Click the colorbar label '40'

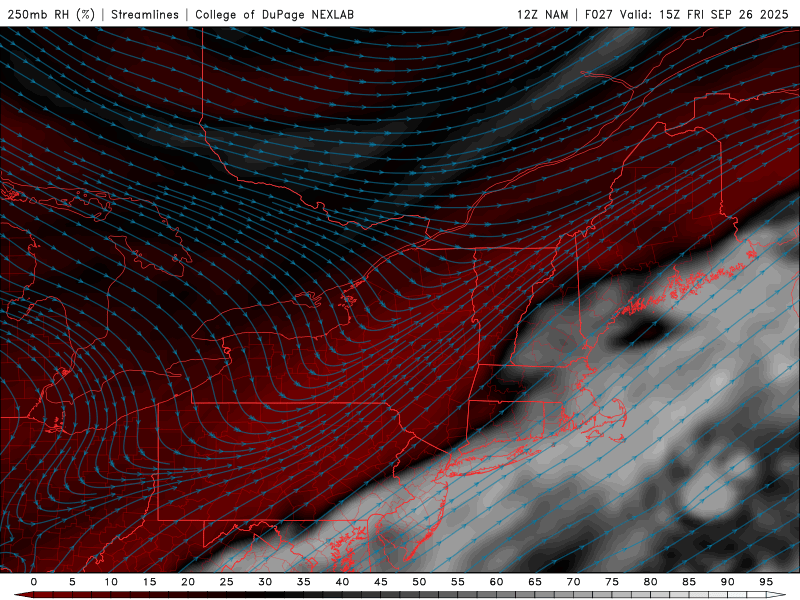[x=342, y=582]
